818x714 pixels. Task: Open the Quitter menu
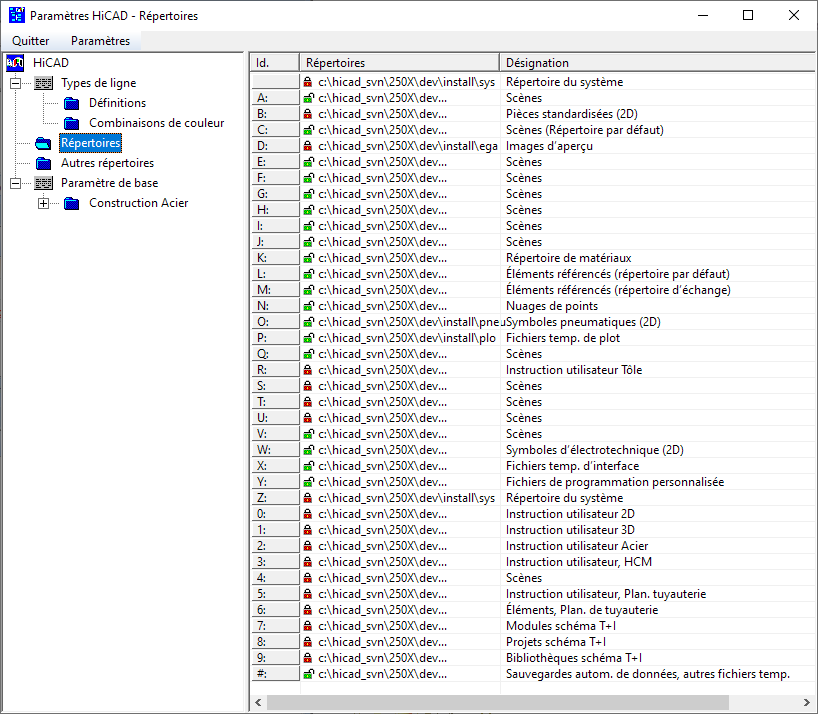point(31,41)
